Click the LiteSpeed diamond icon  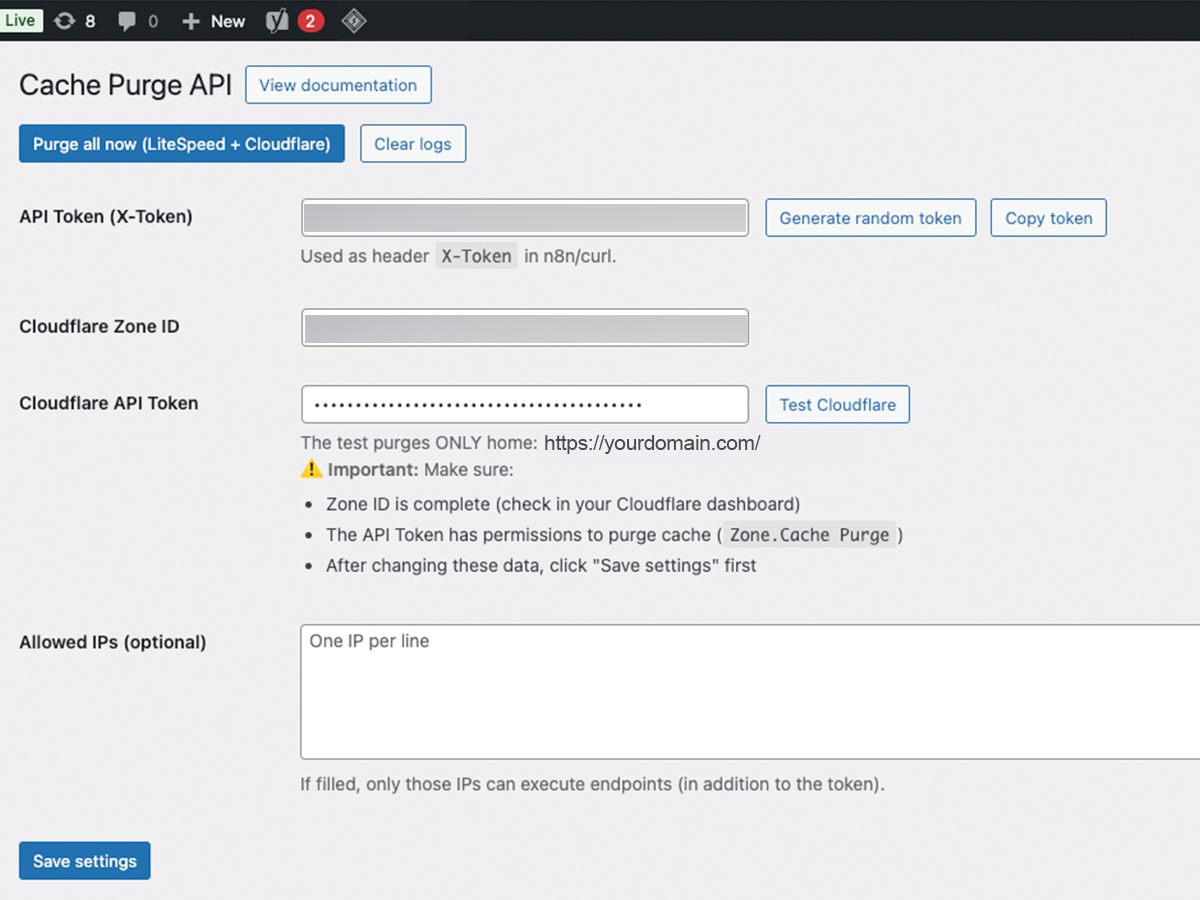pos(353,21)
